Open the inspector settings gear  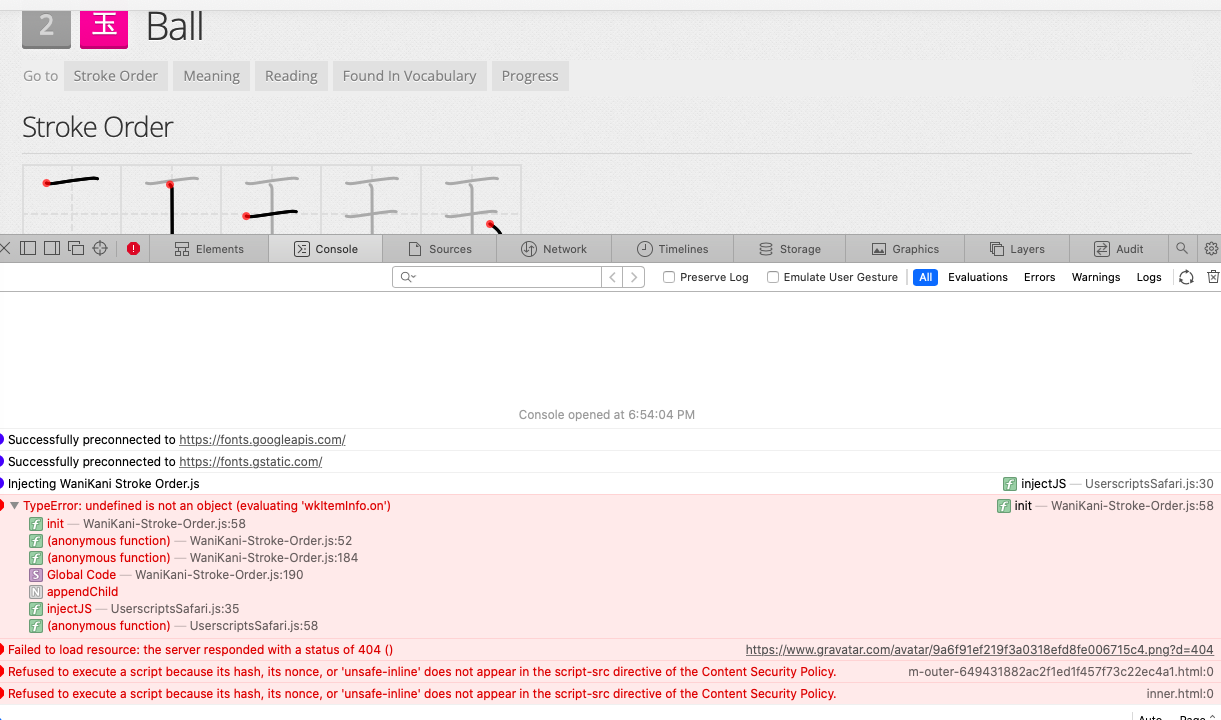pos(1211,249)
